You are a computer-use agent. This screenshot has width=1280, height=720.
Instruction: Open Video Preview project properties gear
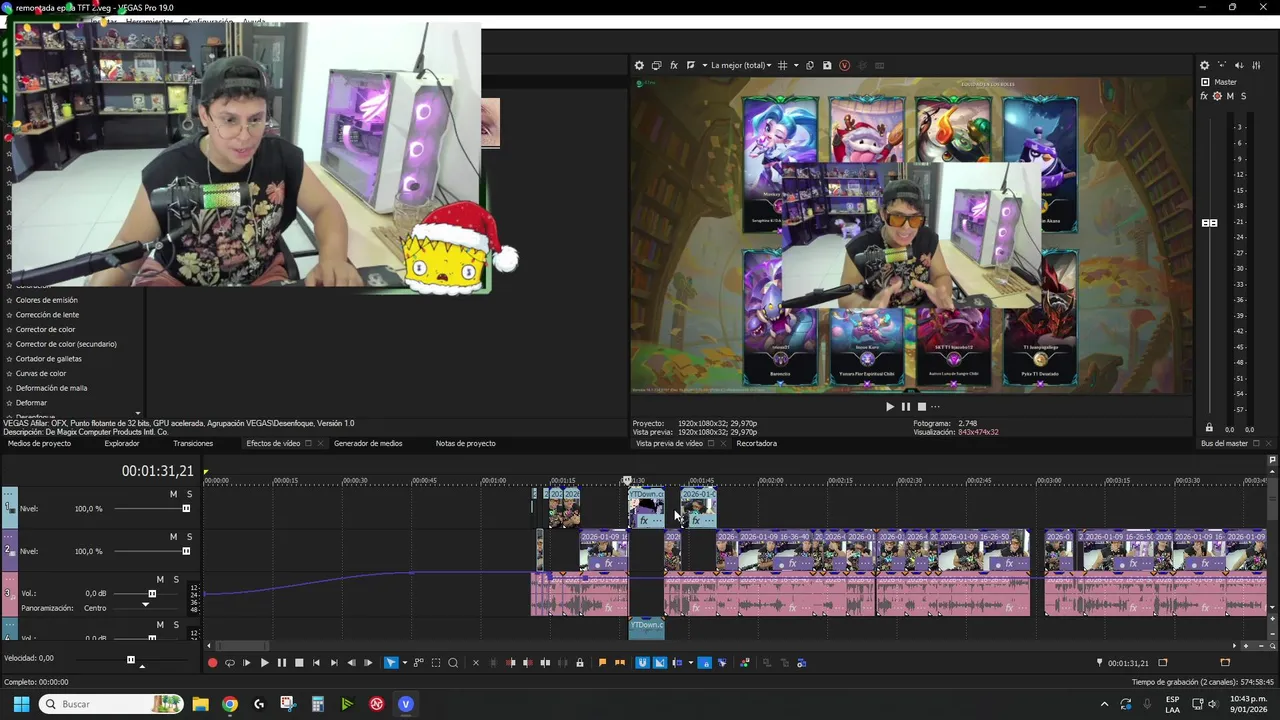coord(639,65)
